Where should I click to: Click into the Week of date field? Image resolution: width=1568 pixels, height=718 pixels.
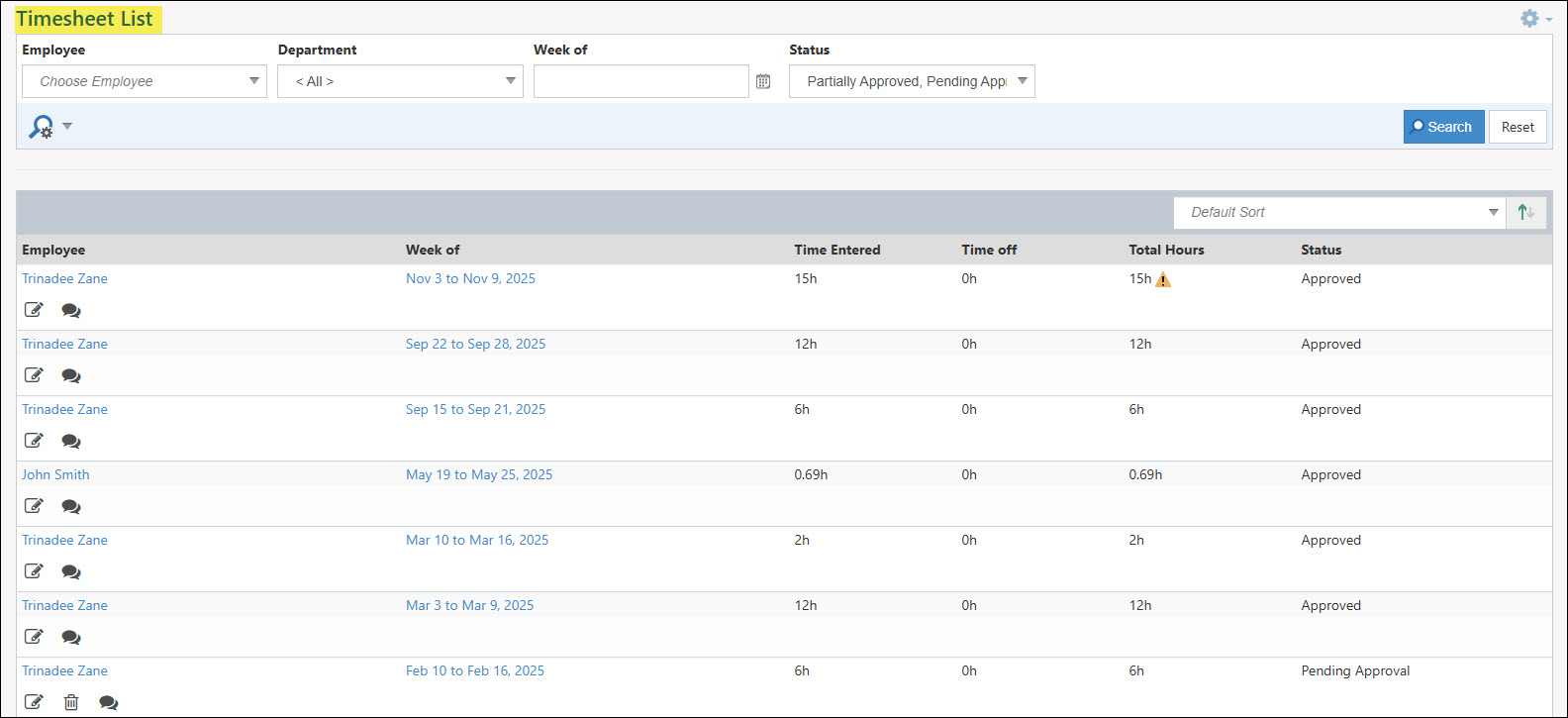640,81
